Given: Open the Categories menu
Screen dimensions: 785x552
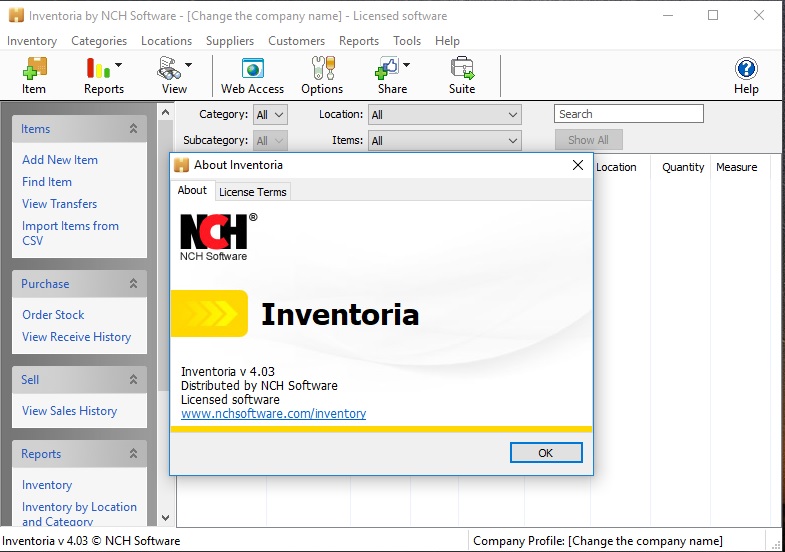Looking at the screenshot, I should 99,41.
